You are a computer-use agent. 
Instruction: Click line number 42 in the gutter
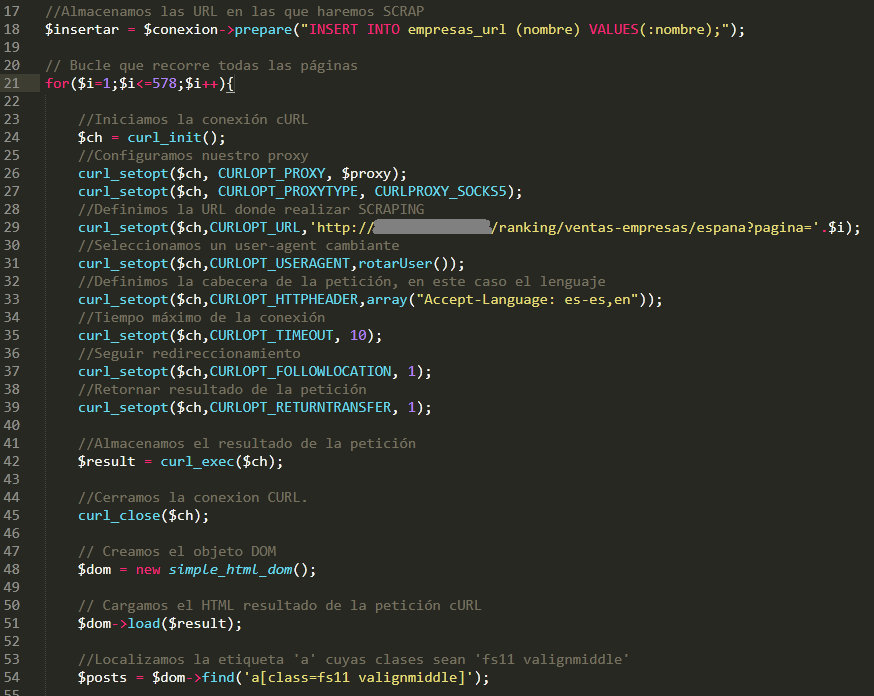[12, 461]
